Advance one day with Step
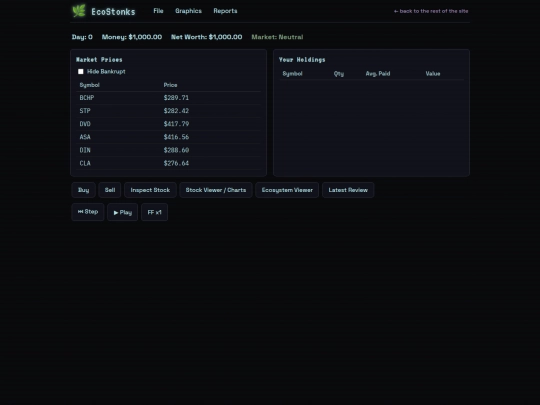540x405 pixels. point(88,212)
